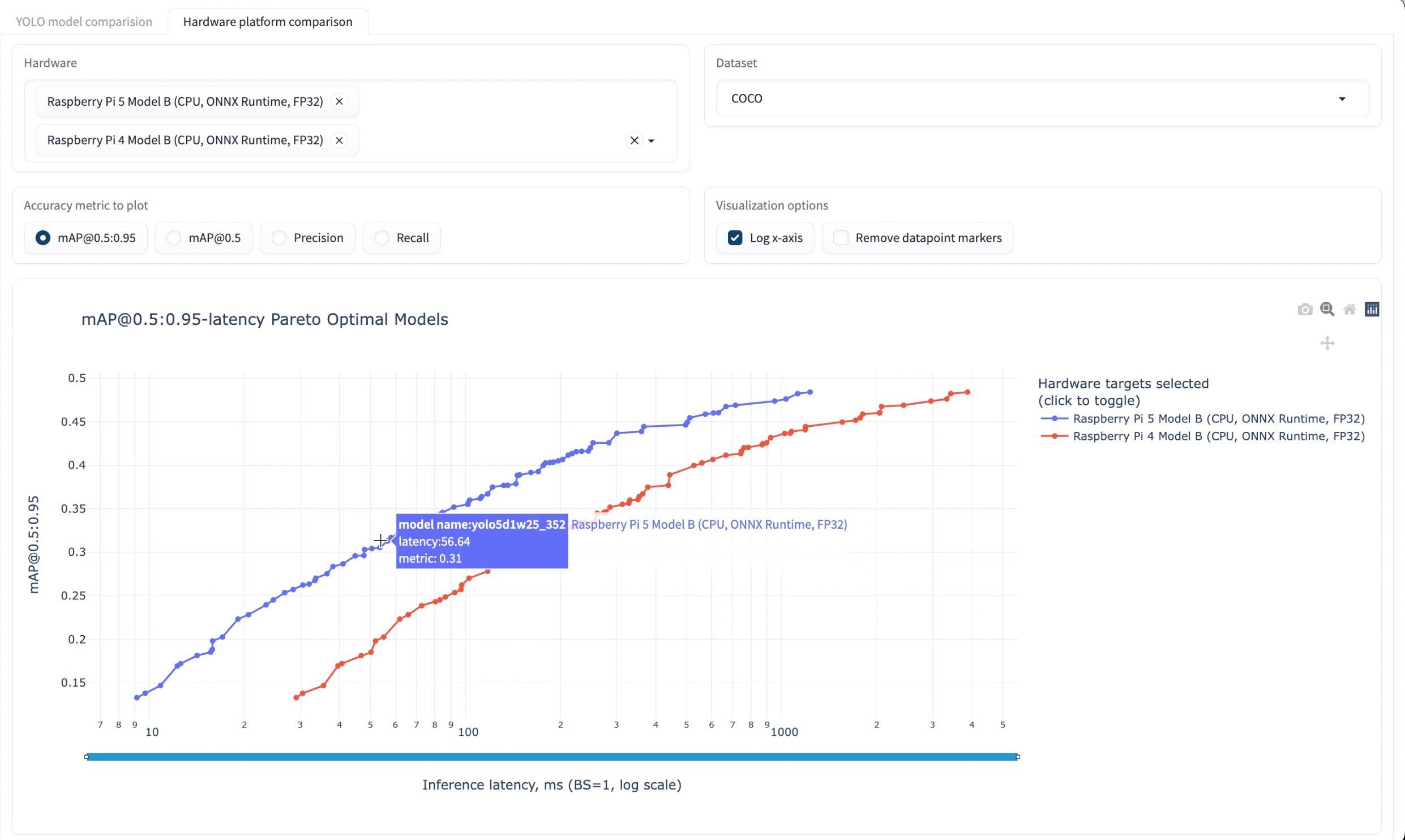Remove the Raspberry Pi 4 hardware tag
1405x840 pixels.
tap(339, 140)
